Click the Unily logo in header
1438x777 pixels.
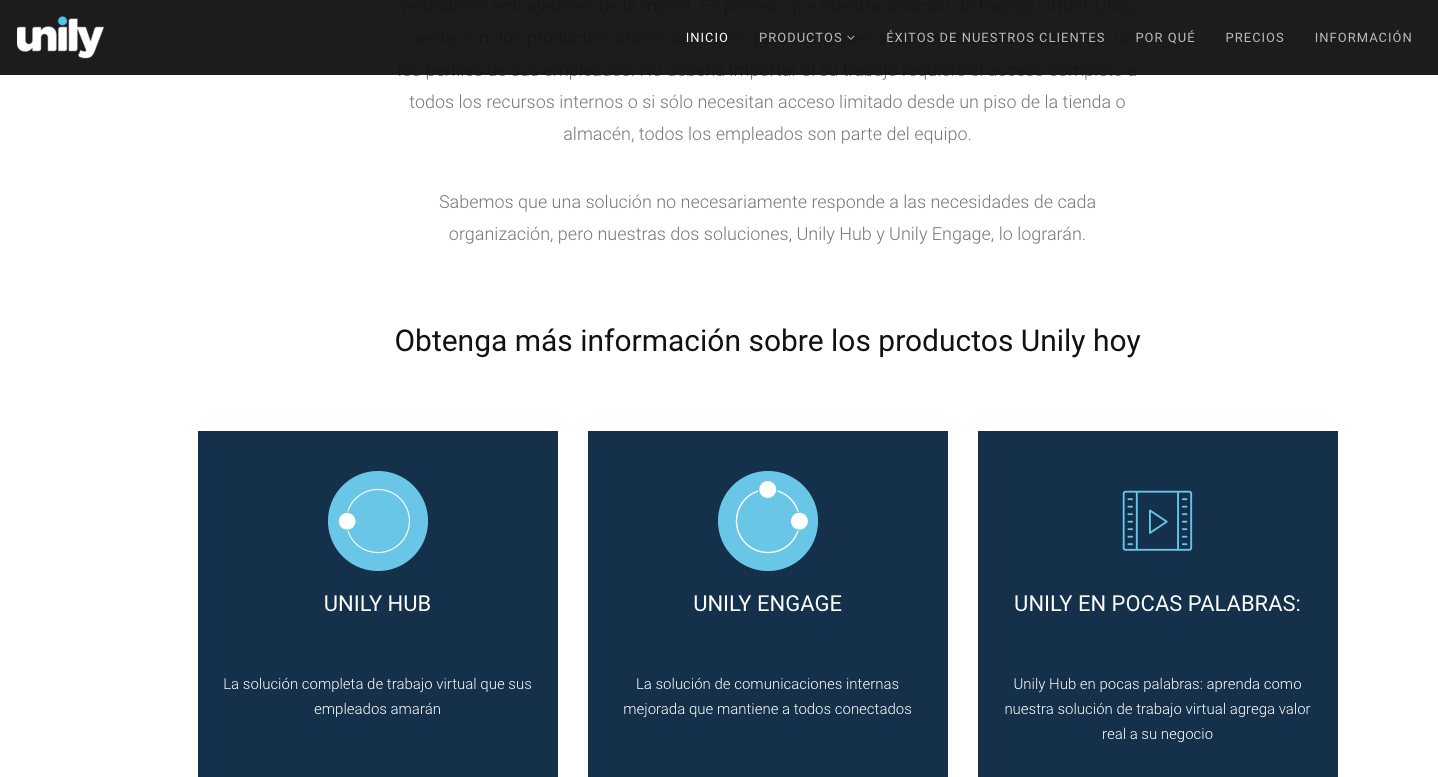[x=60, y=37]
